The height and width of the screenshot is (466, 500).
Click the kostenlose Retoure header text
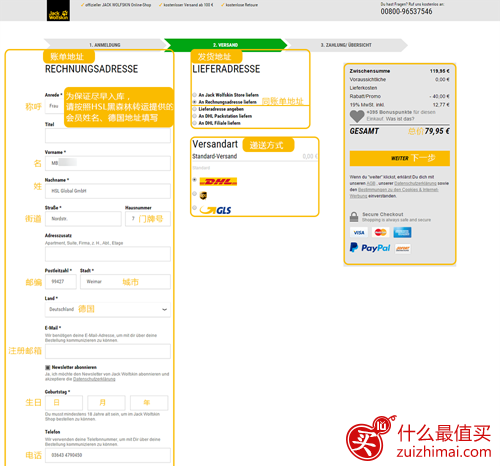pos(242,5)
